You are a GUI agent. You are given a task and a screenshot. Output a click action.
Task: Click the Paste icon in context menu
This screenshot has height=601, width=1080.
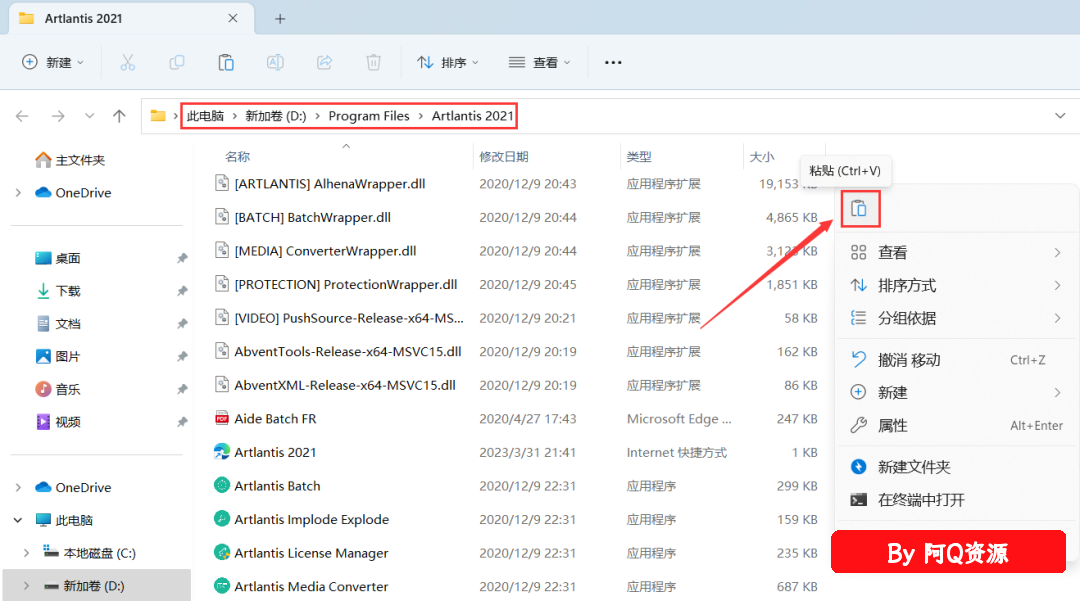coord(859,208)
